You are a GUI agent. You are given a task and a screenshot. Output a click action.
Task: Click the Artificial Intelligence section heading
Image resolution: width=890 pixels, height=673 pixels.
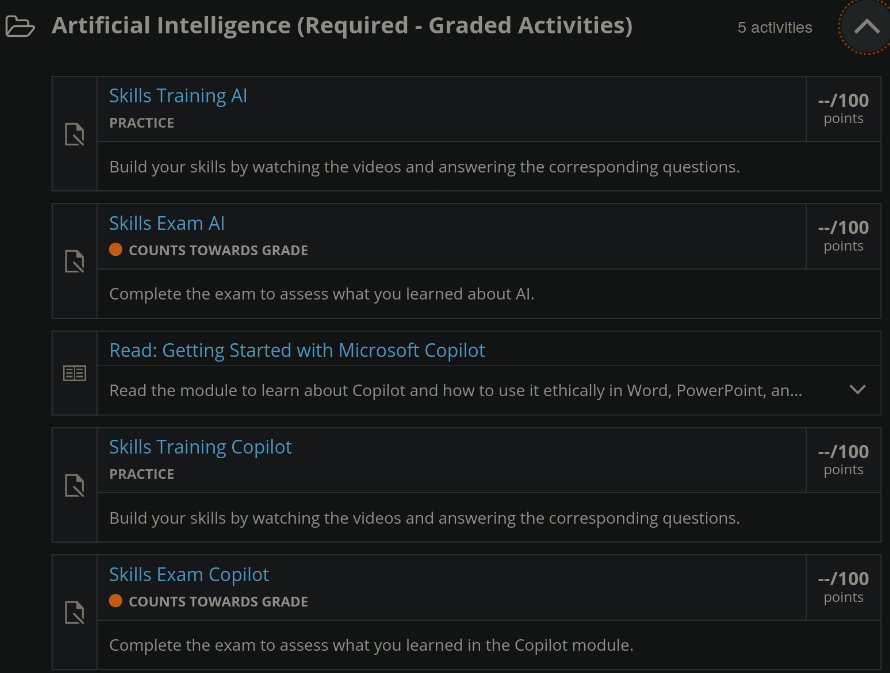pyautogui.click(x=342, y=26)
